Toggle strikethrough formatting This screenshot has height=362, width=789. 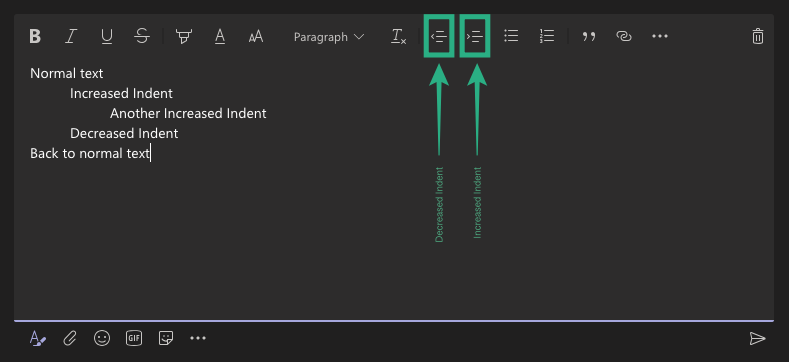[x=142, y=36]
